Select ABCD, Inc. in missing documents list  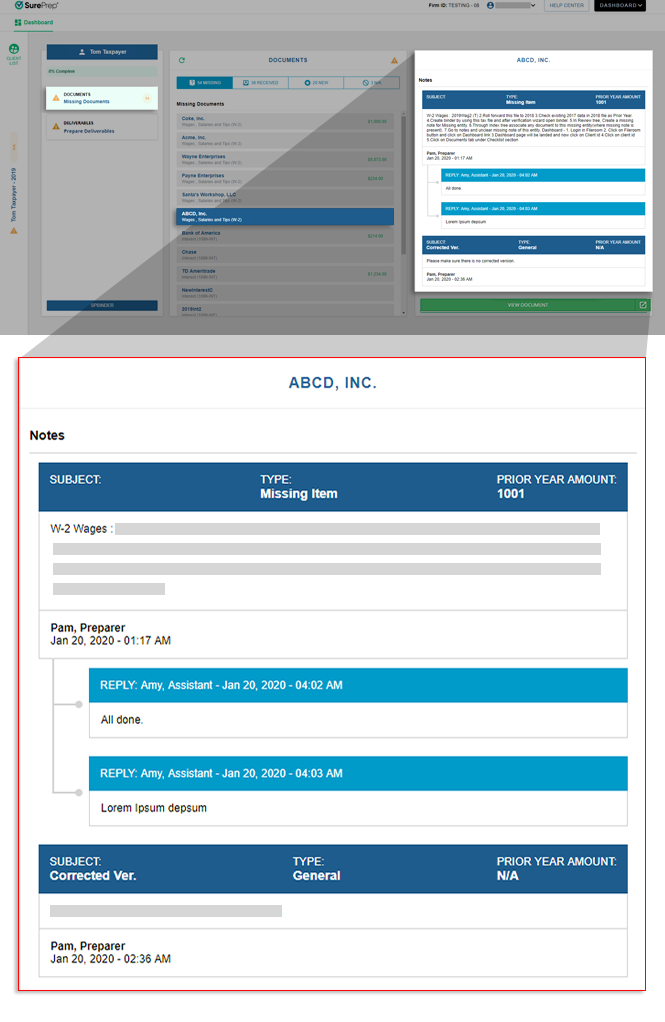click(x=285, y=216)
